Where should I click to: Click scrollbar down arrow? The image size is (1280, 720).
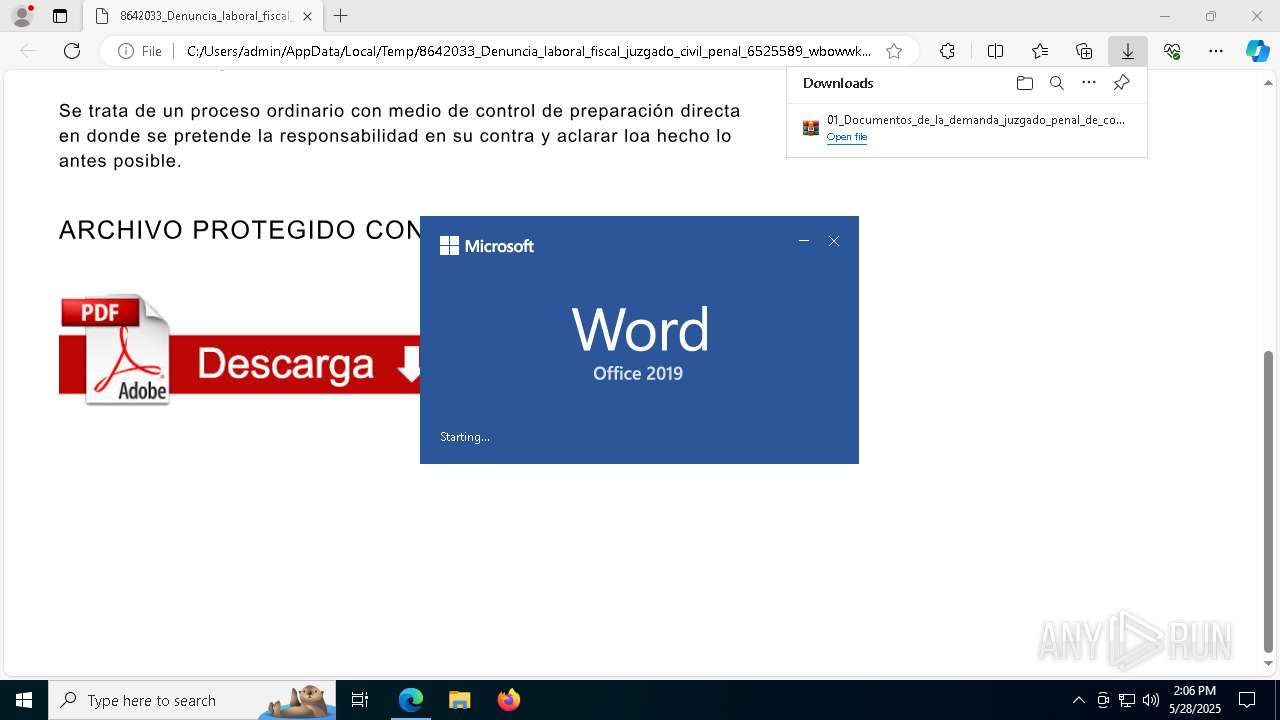tap(1269, 663)
